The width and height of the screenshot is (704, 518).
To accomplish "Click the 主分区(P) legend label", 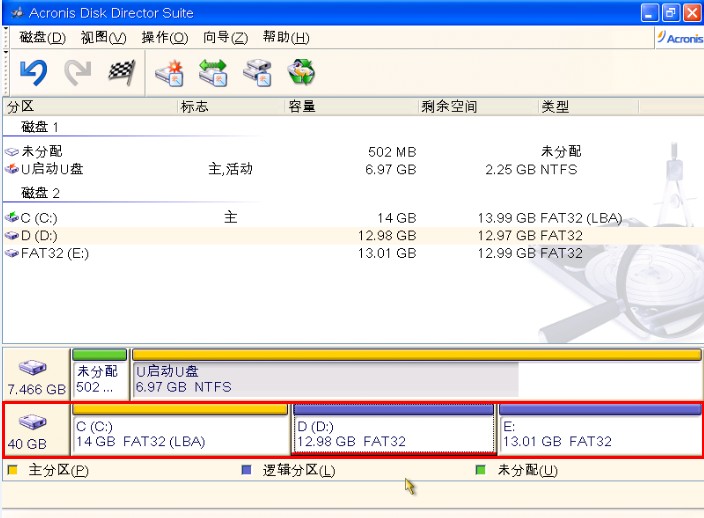I will tap(58, 470).
